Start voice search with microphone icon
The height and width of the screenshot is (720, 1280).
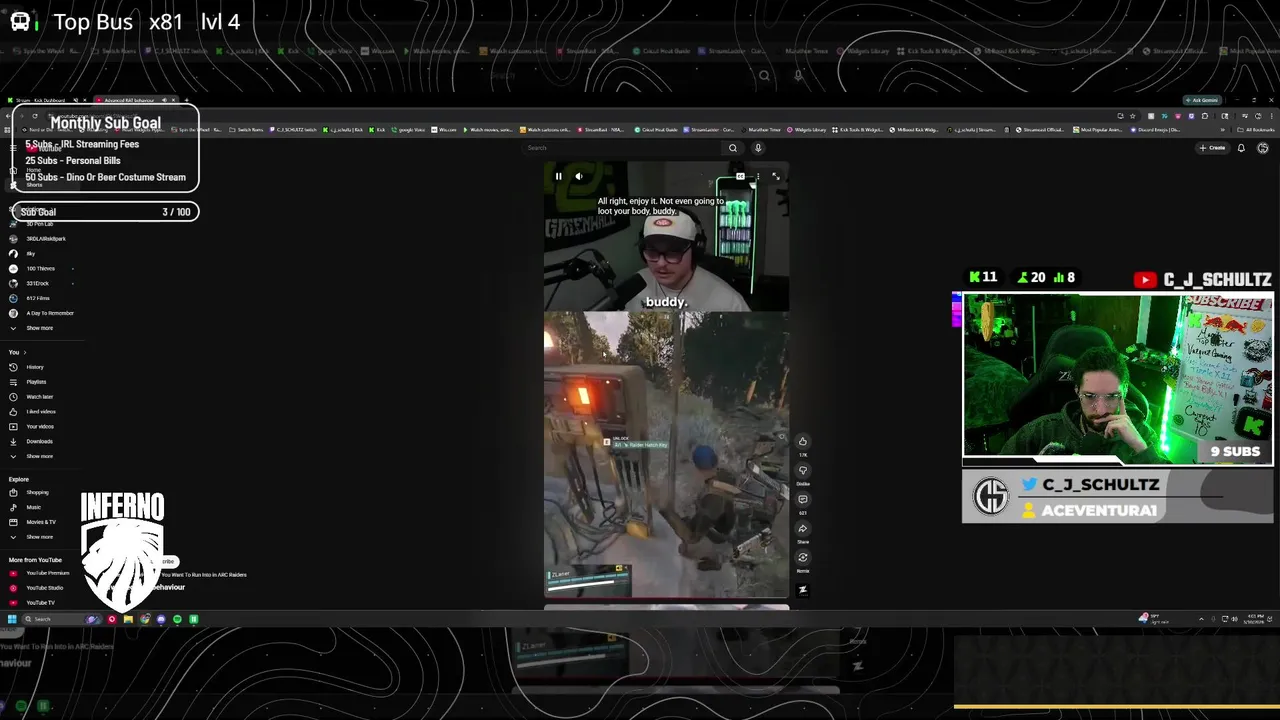click(x=758, y=148)
